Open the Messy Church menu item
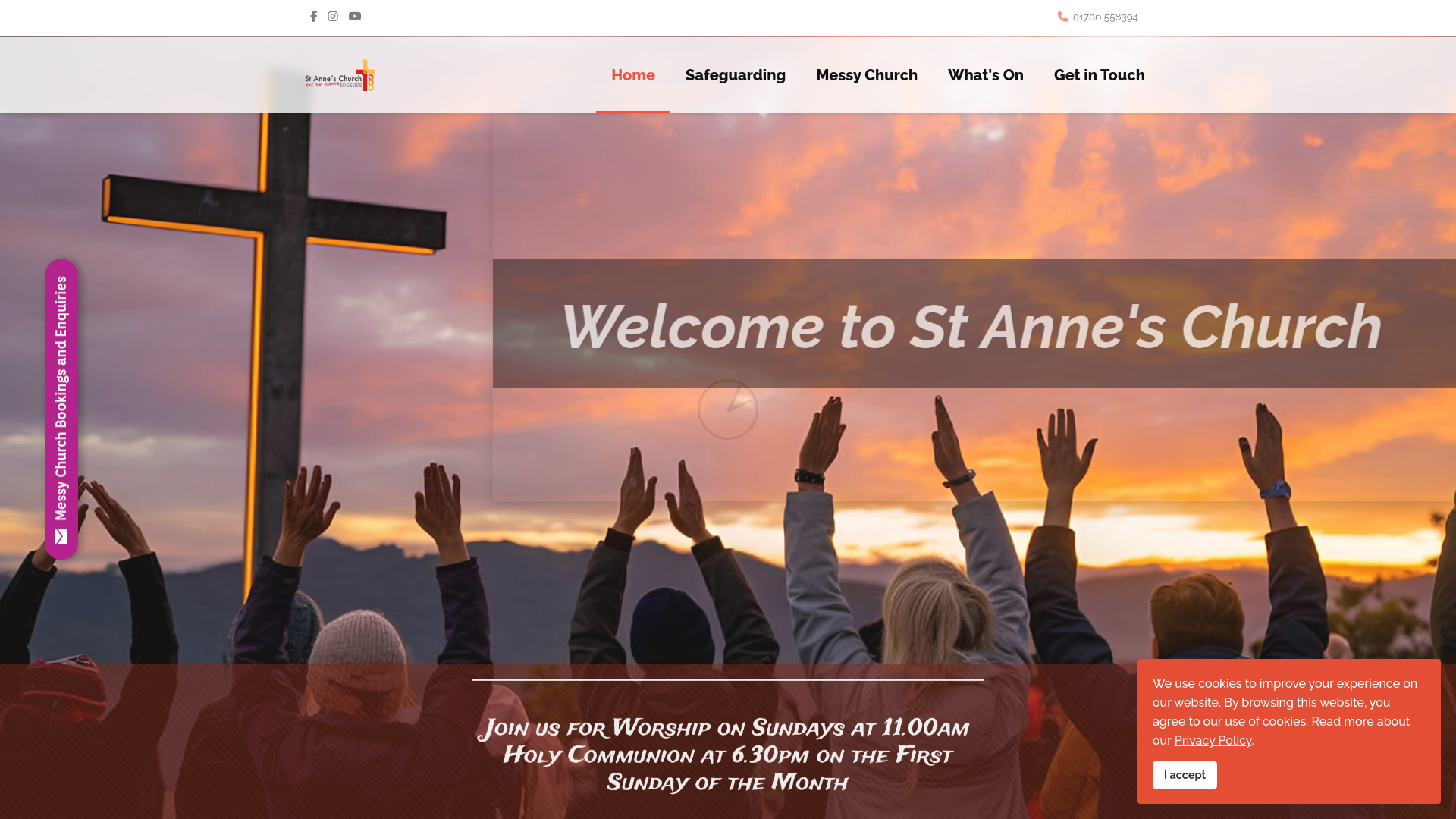 click(867, 75)
